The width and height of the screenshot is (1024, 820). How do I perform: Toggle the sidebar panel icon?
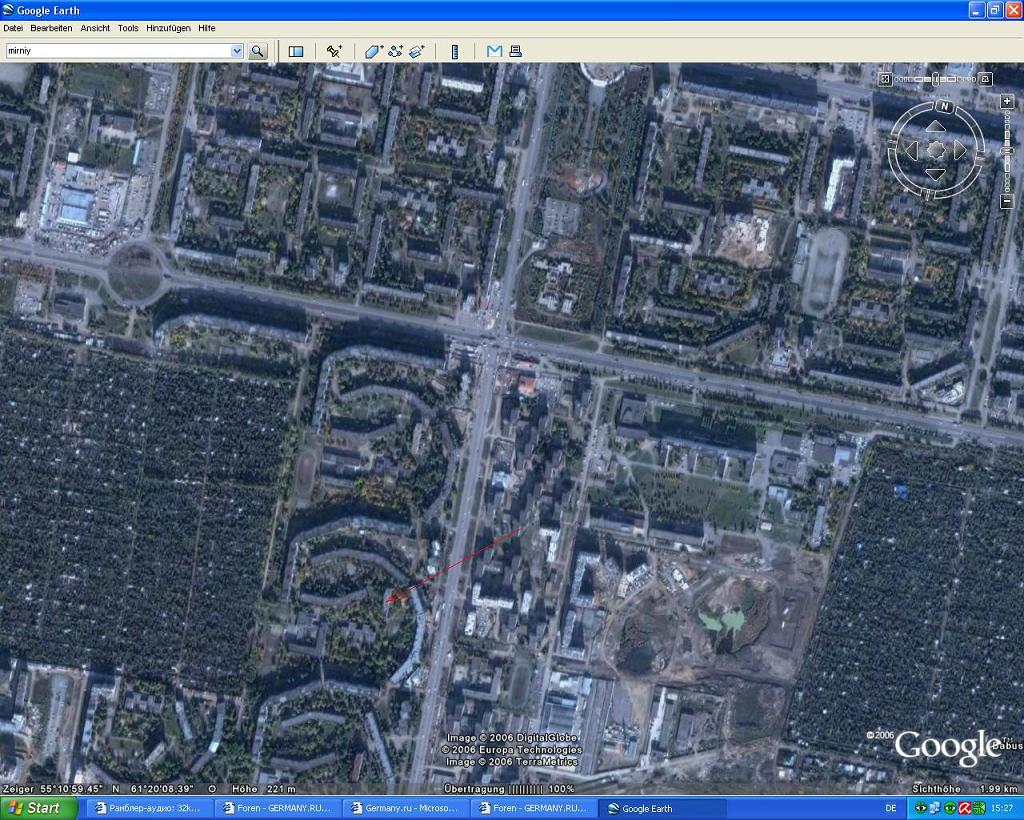(x=296, y=51)
